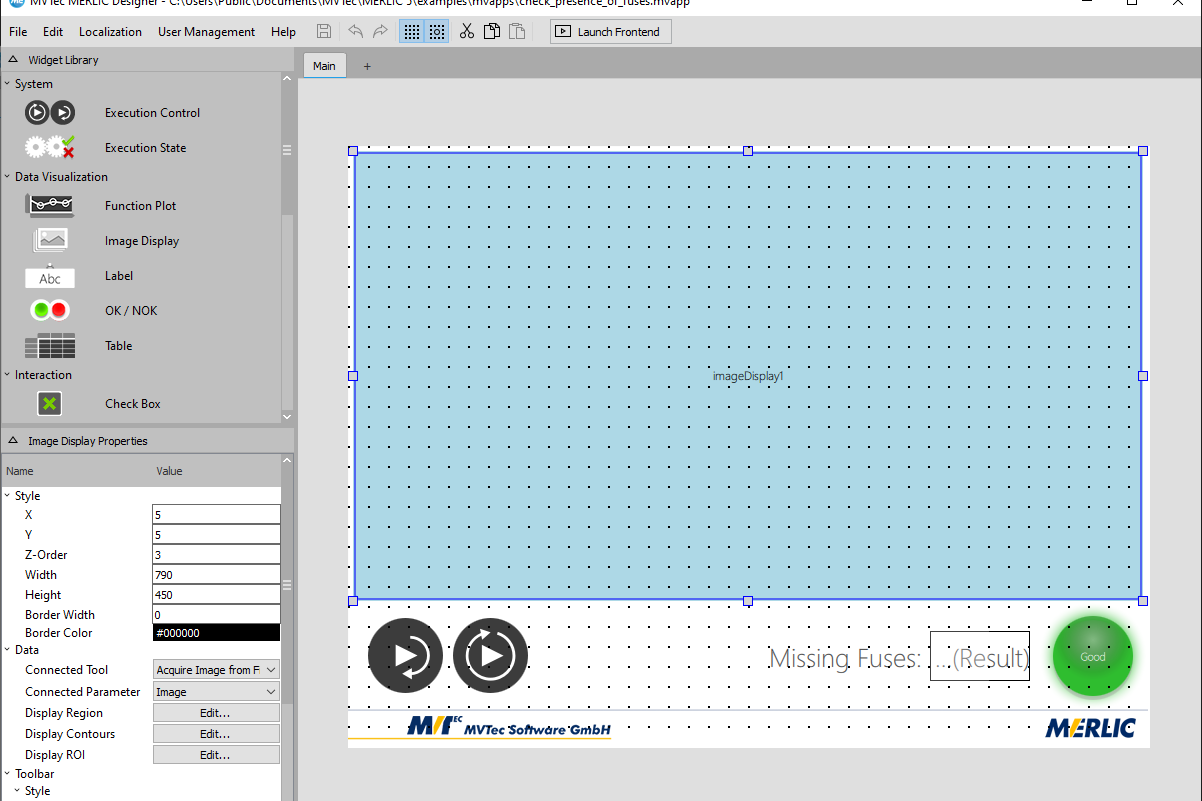Click the Border Color black swatch
Screen dimensions: 1202x801
[x=216, y=633]
